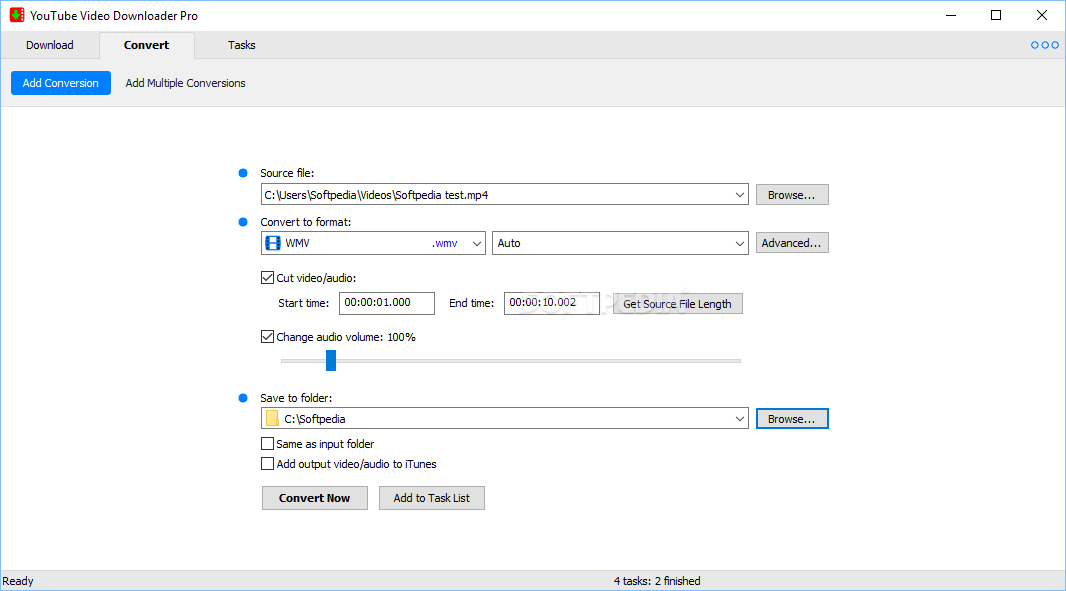Viewport: 1066px width, 591px height.
Task: Click the audio volume slider handle
Action: tap(331, 360)
